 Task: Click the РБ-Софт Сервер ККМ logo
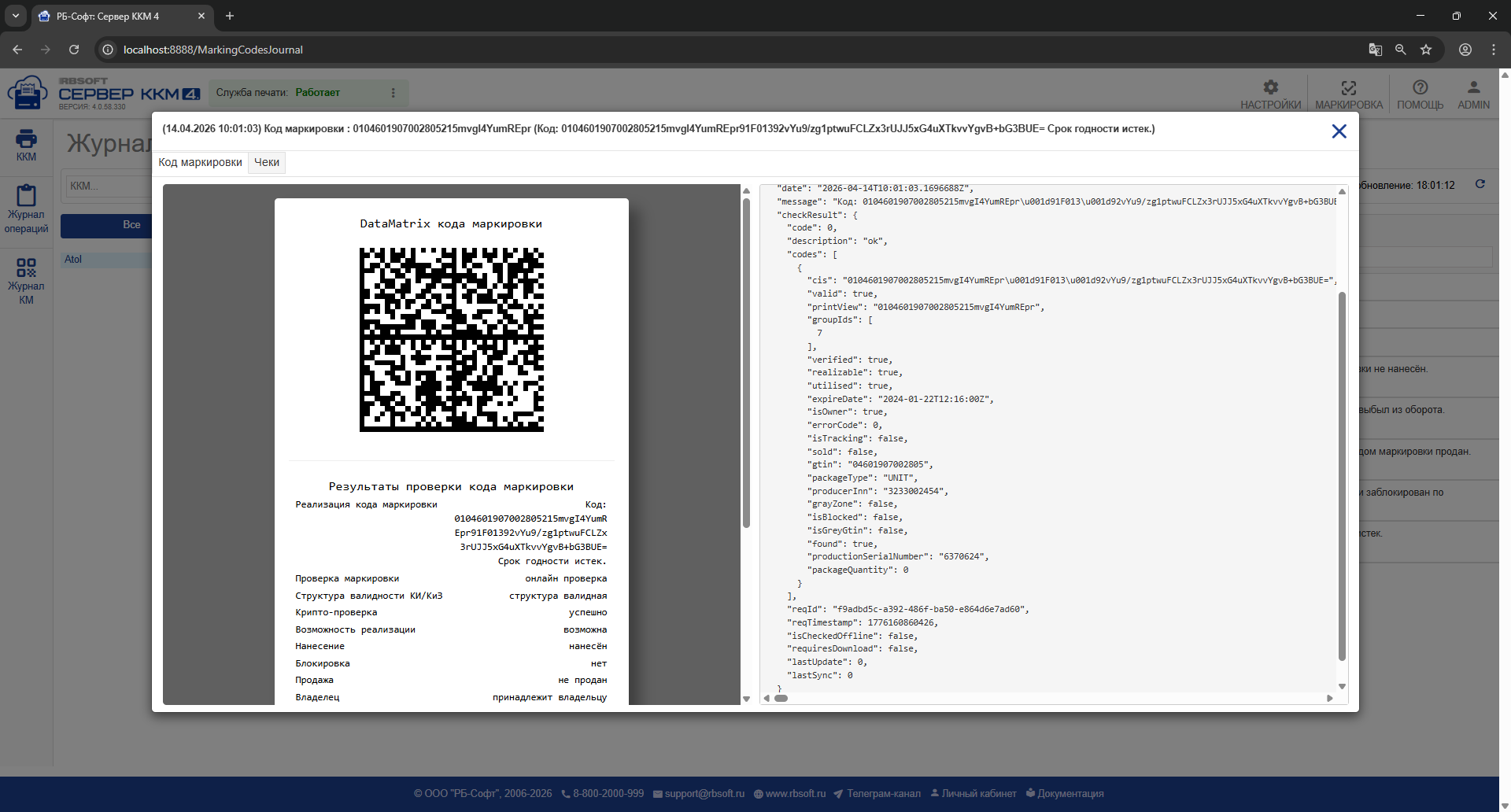[104, 93]
